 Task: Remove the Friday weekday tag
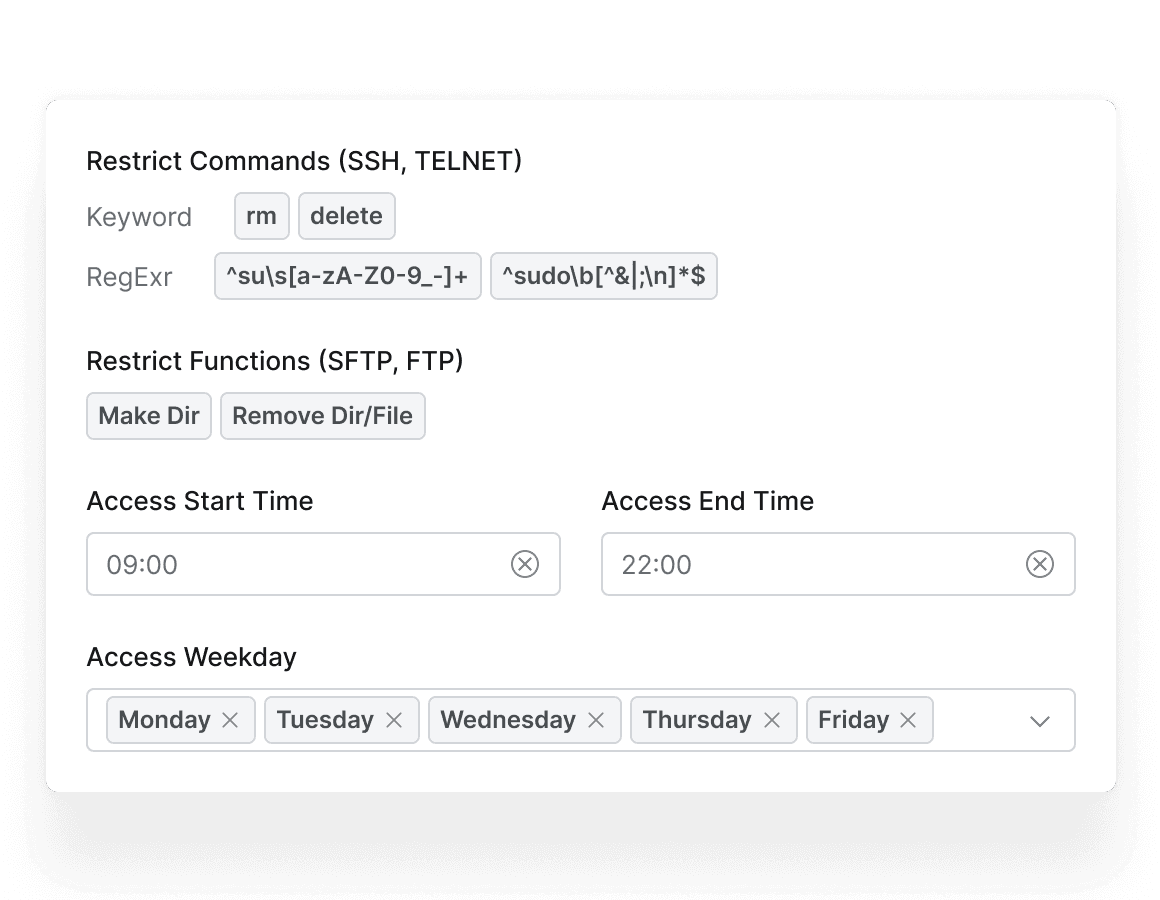pos(908,720)
